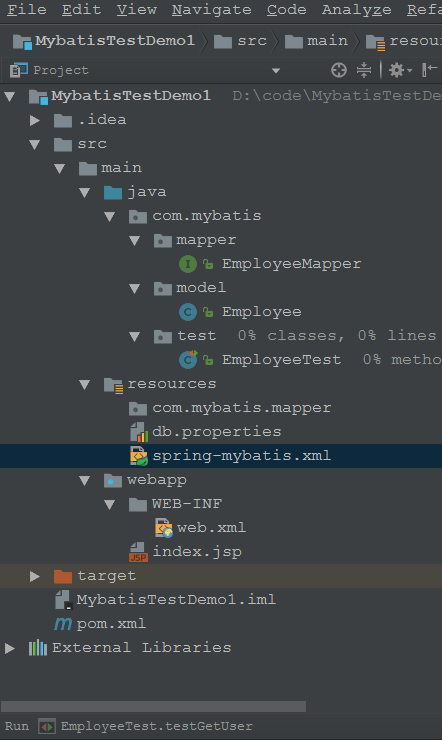Select MybatisTestDemo1.iml file

pos(176,600)
